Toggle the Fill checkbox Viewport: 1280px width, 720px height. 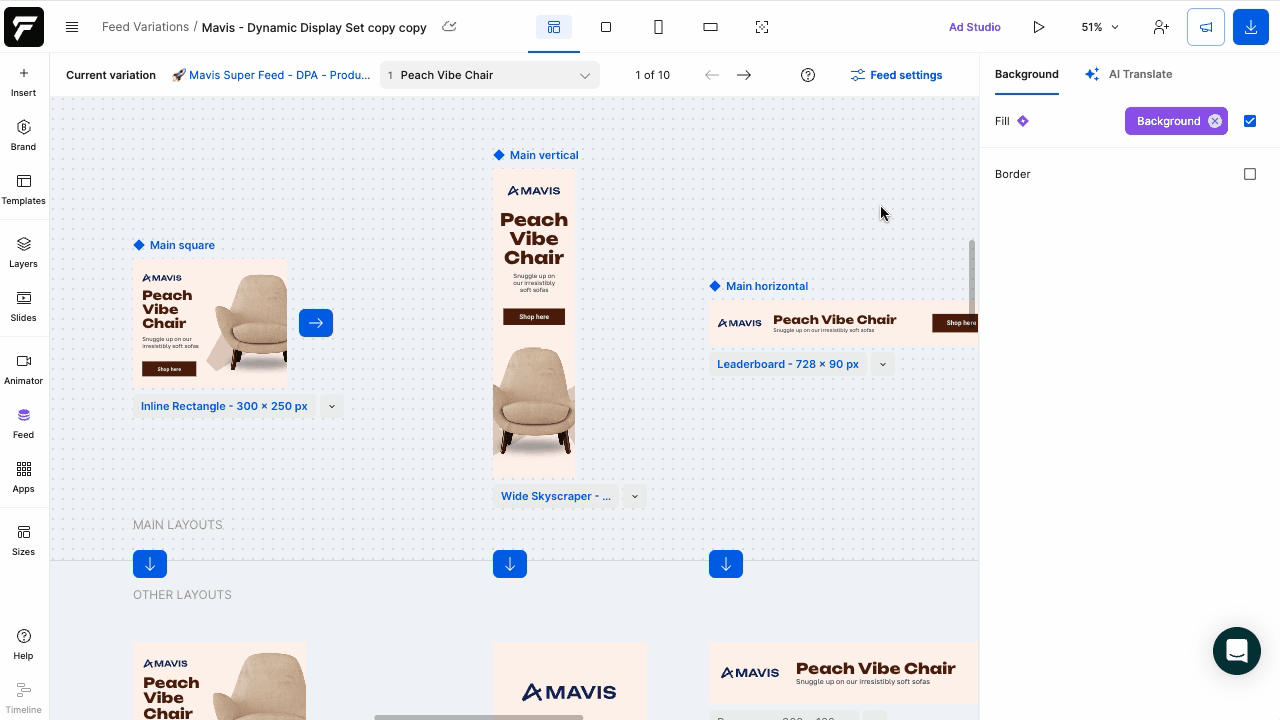click(x=1250, y=121)
